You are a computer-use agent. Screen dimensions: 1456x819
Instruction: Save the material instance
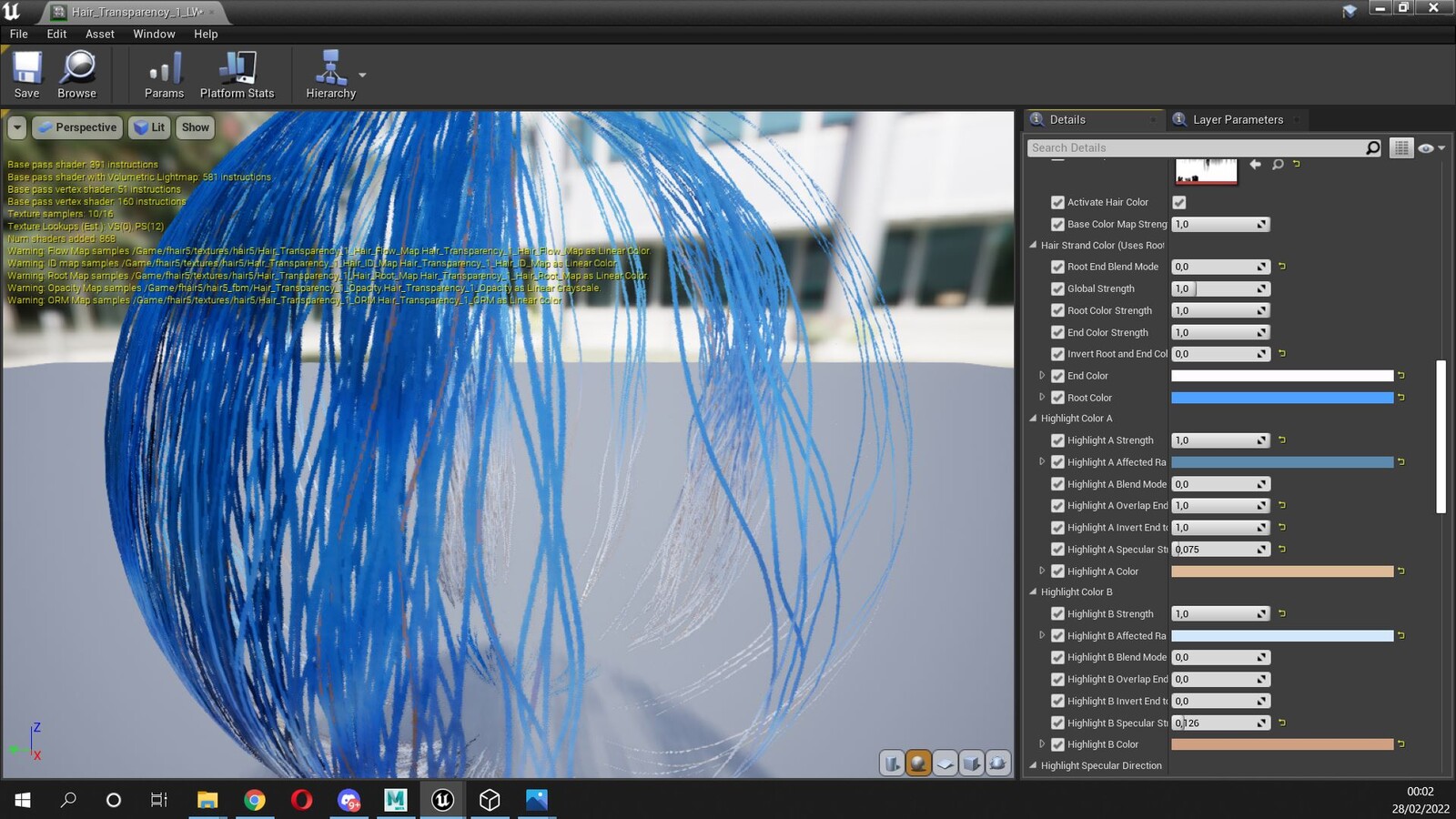click(x=26, y=75)
